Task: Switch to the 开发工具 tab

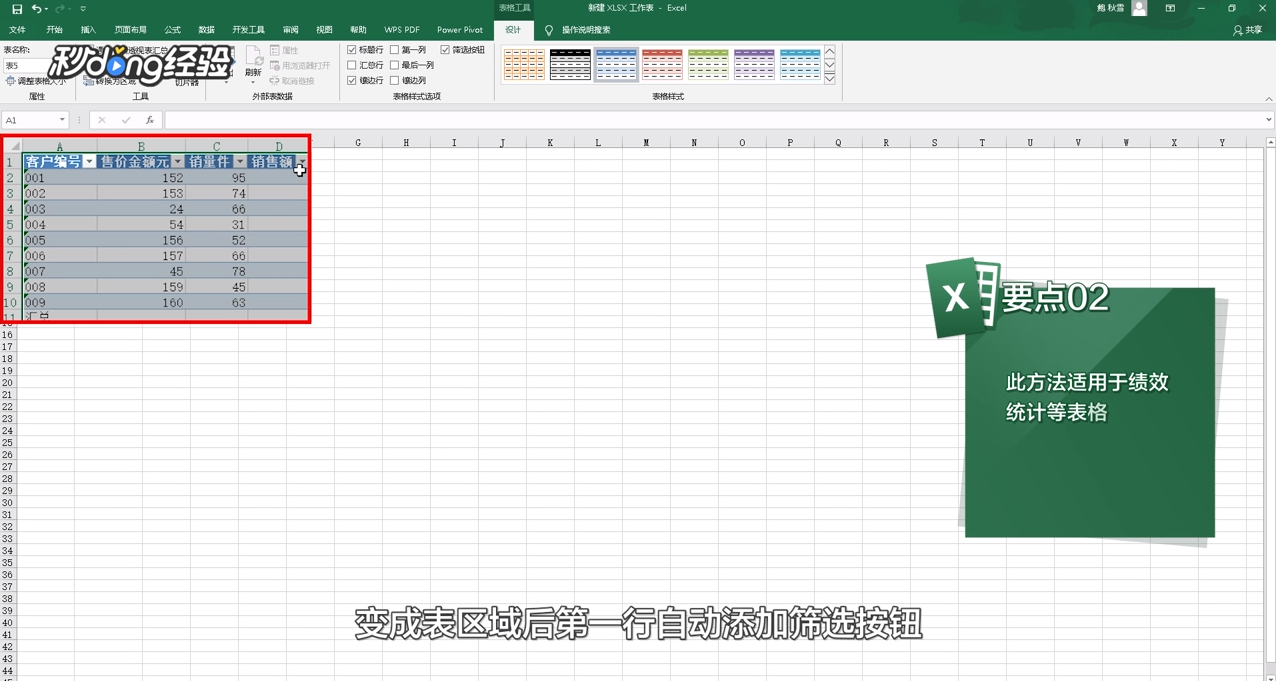Action: [248, 30]
